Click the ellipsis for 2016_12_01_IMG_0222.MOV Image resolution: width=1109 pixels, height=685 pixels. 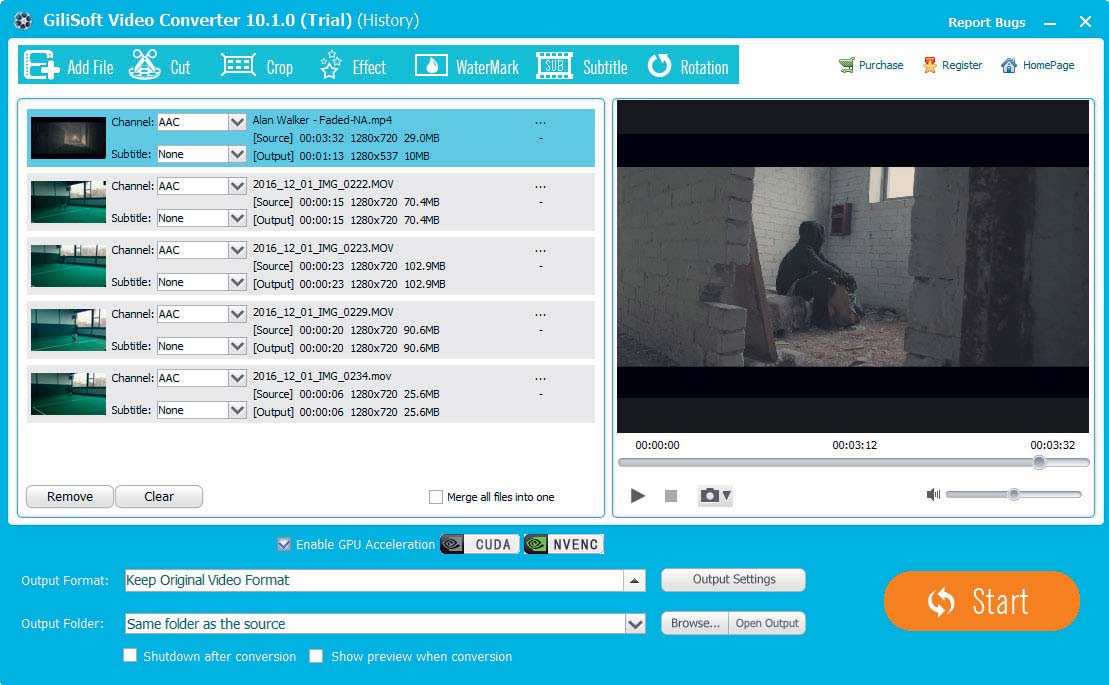pos(540,187)
